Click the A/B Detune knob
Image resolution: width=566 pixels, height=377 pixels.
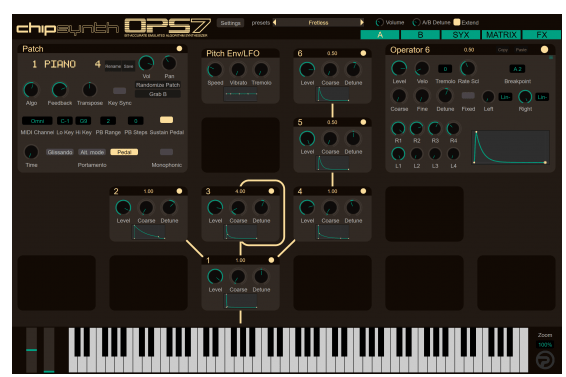(x=416, y=22)
